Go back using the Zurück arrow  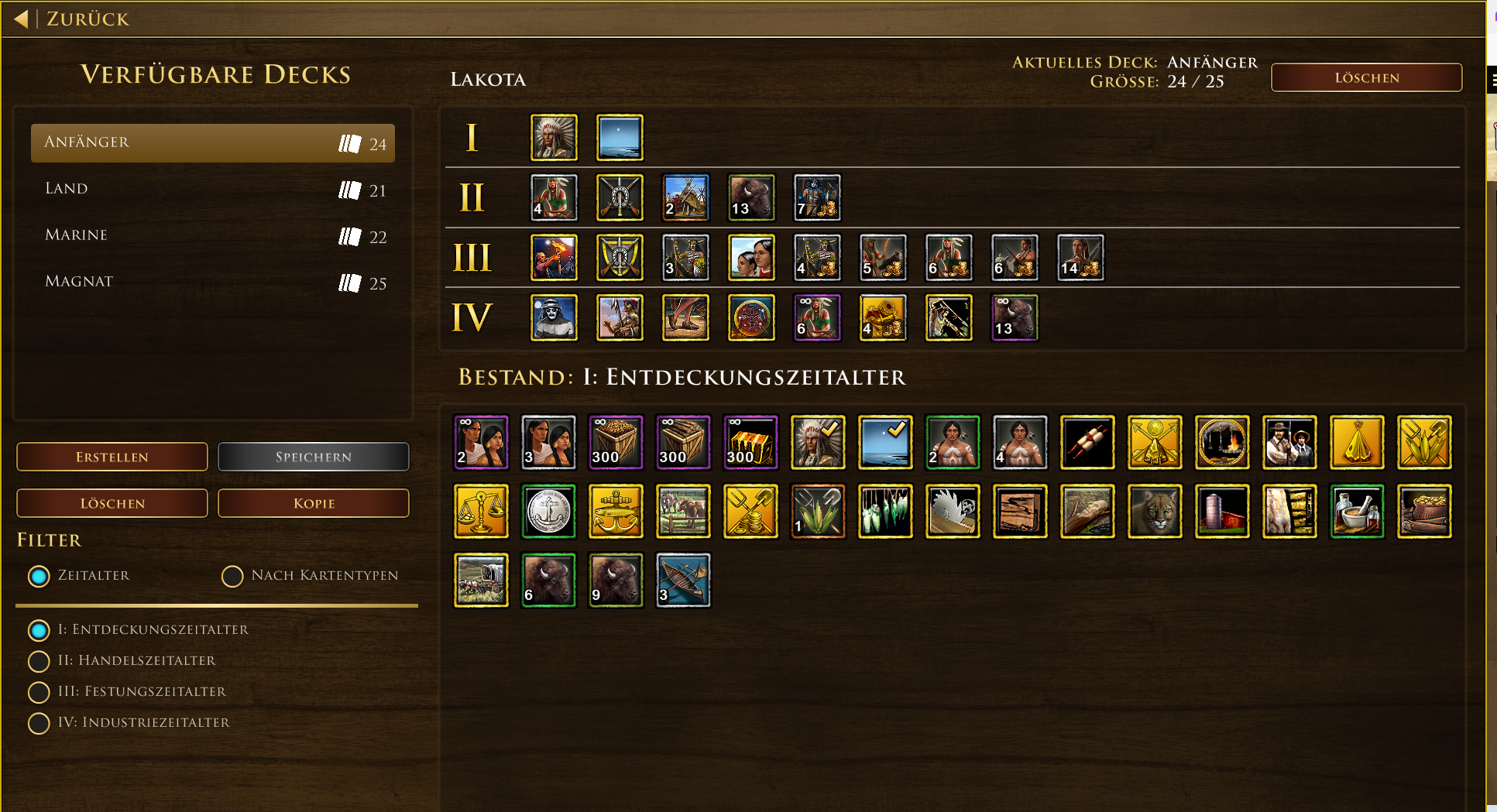tap(22, 19)
